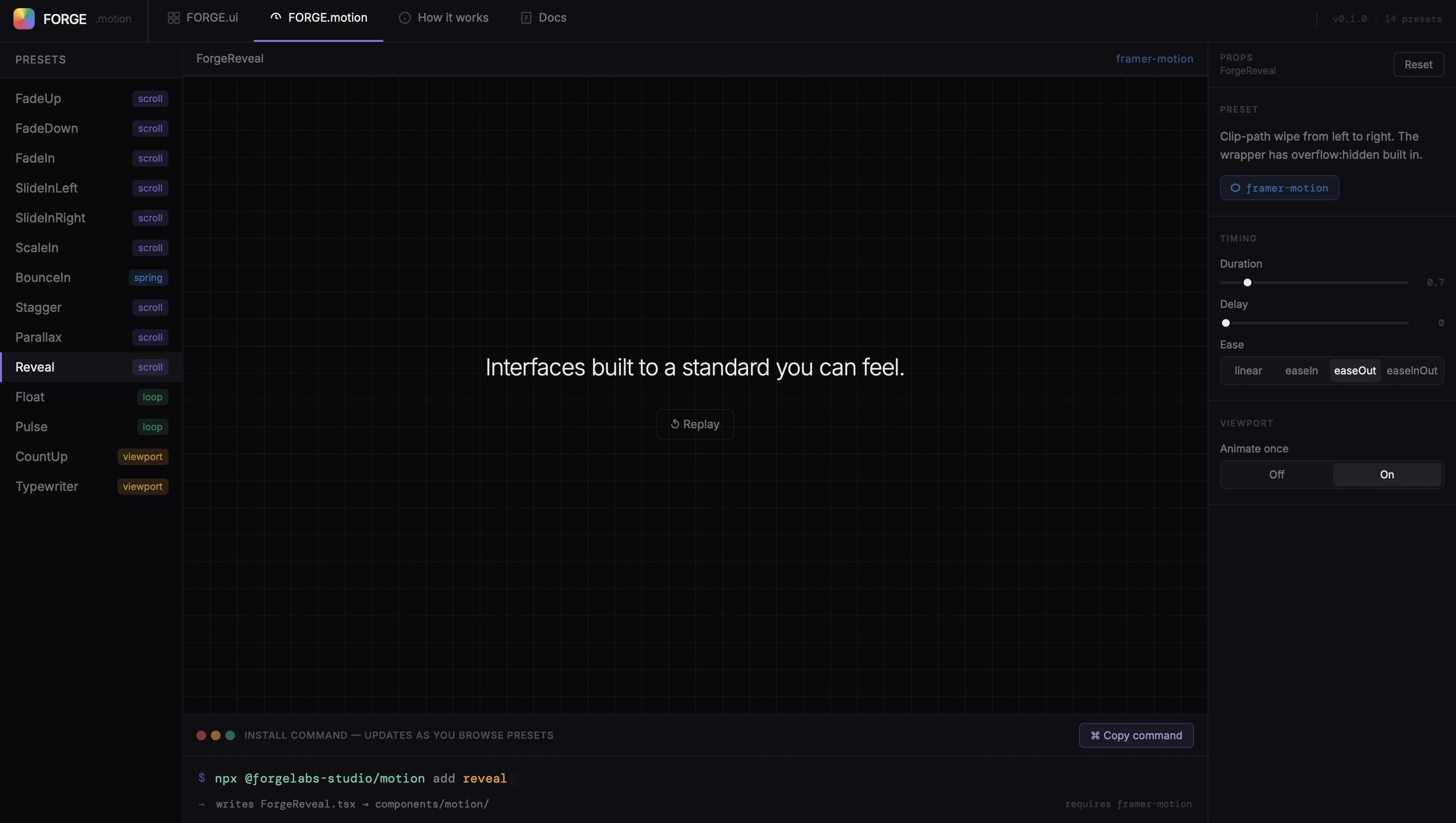Turn Animate once On

(1387, 475)
